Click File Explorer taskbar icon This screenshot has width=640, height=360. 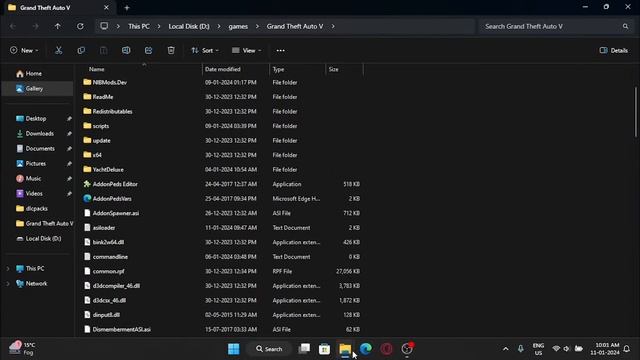click(345, 349)
